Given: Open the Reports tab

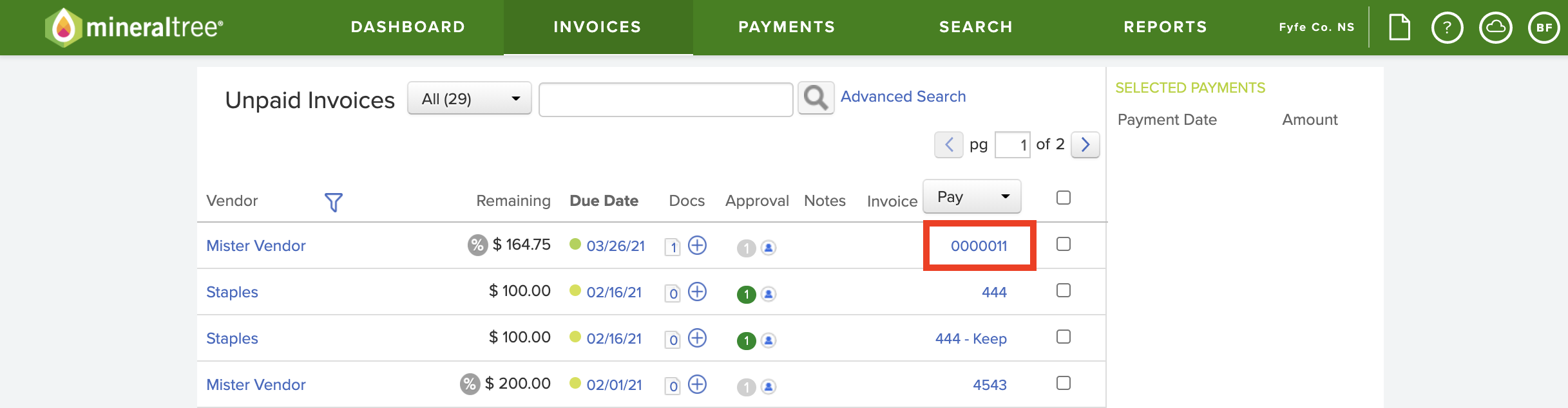Looking at the screenshot, I should click(x=1165, y=27).
